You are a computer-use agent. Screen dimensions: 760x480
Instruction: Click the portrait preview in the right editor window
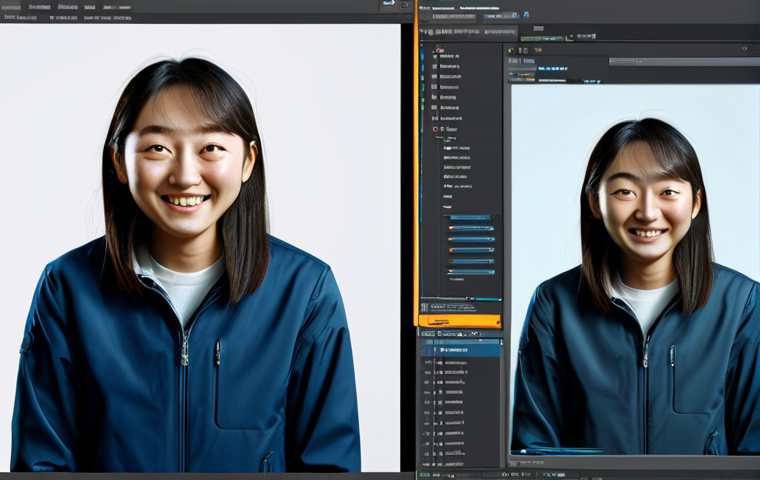coord(635,270)
